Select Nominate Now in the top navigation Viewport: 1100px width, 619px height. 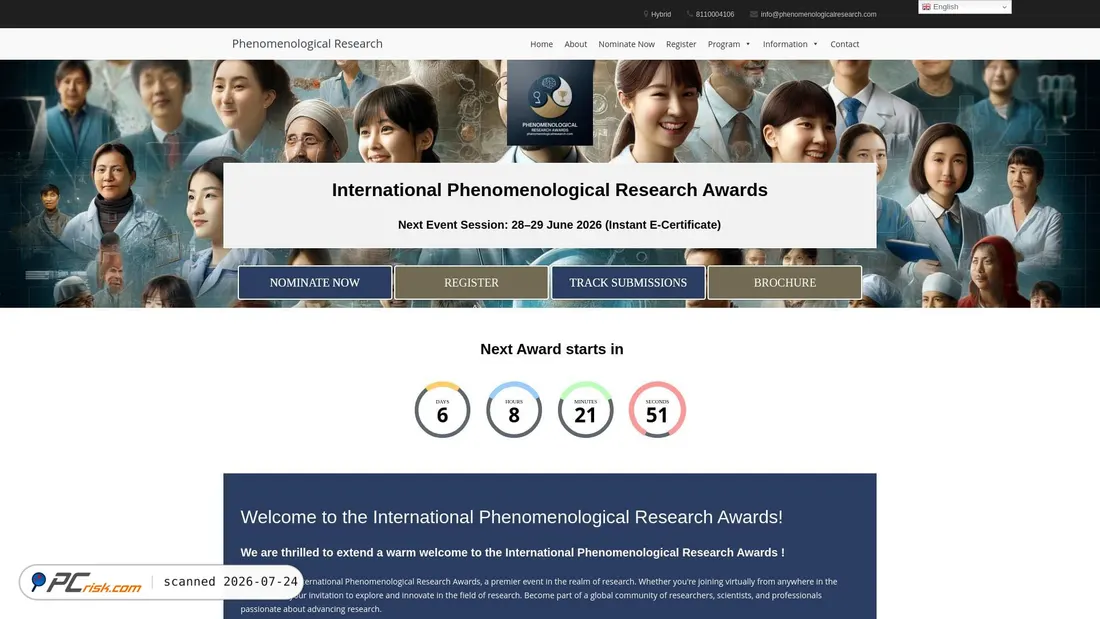[x=626, y=44]
